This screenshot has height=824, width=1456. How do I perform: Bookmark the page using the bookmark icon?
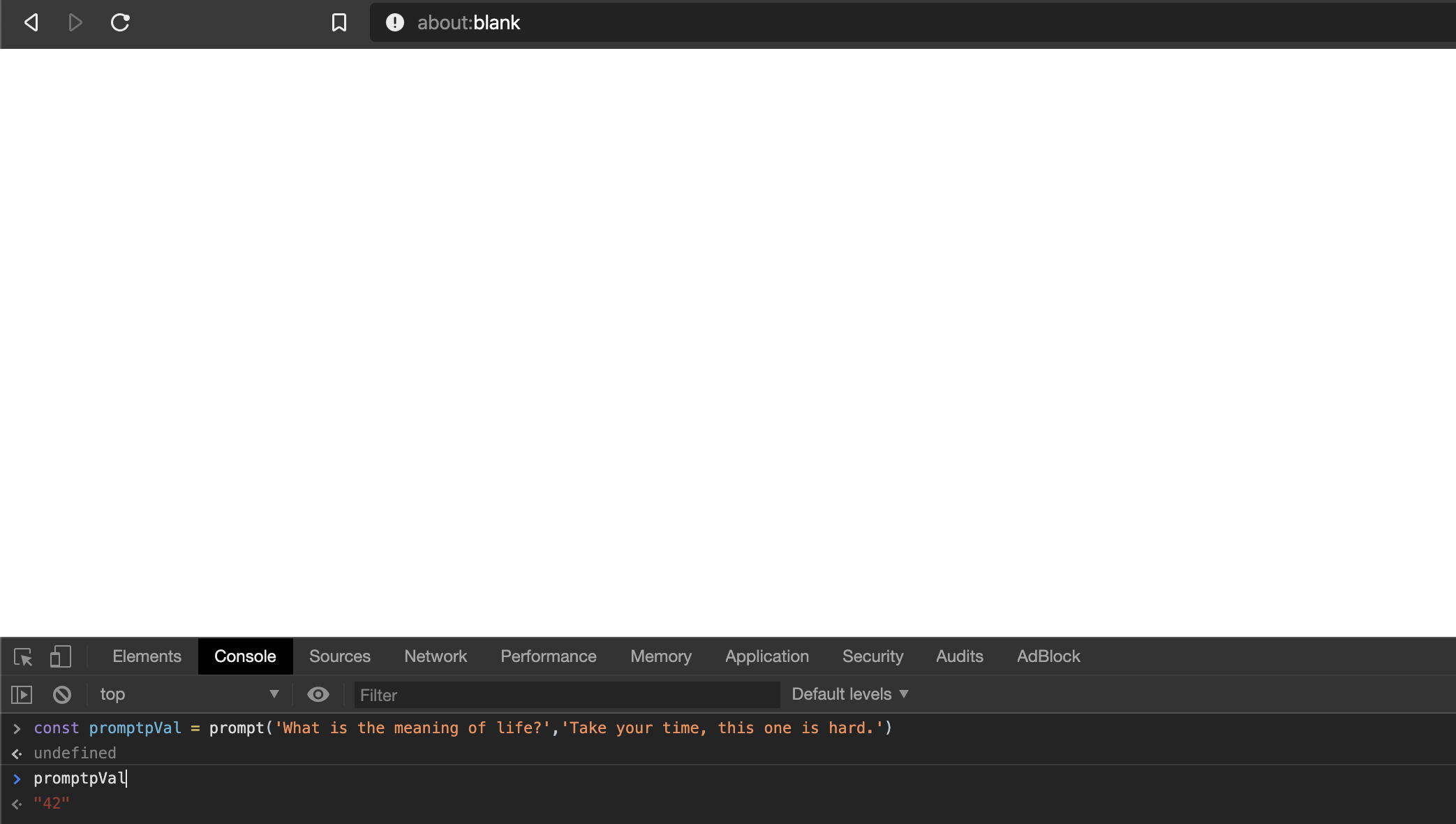coord(339,22)
